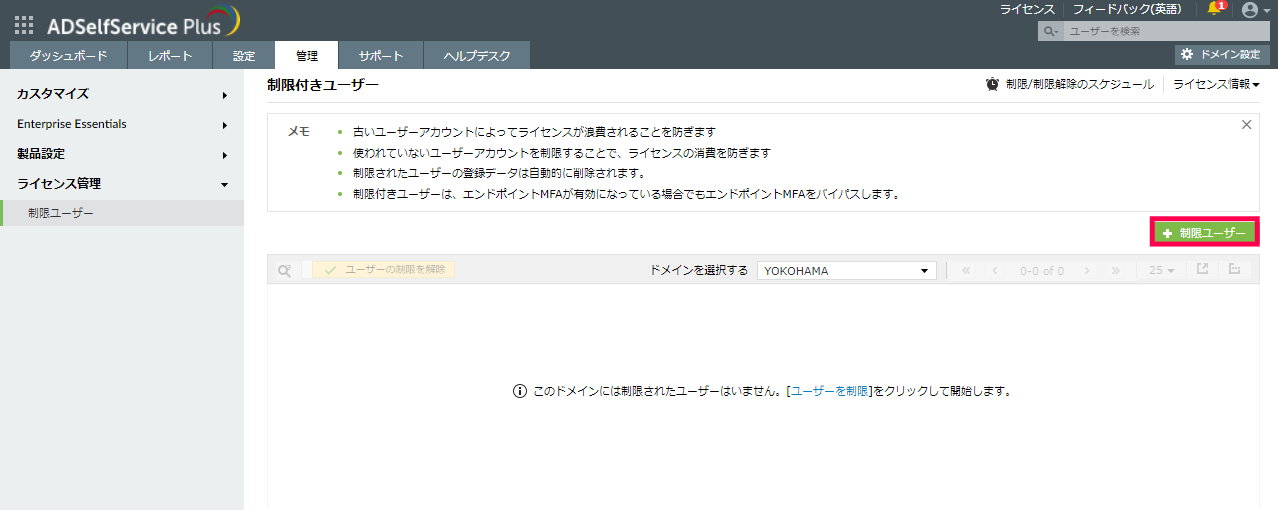Click the ユーザーを制限 inline link

coord(829,392)
